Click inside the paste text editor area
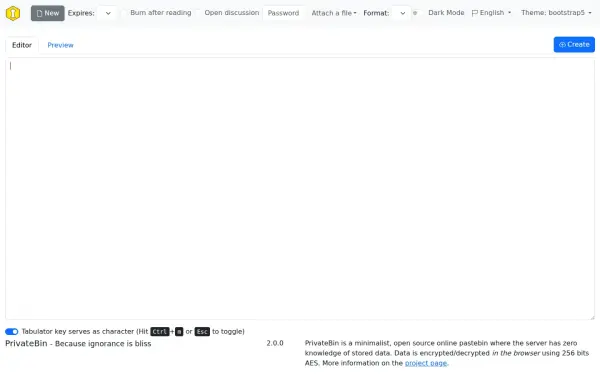This screenshot has height=375, width=600. [x=300, y=188]
